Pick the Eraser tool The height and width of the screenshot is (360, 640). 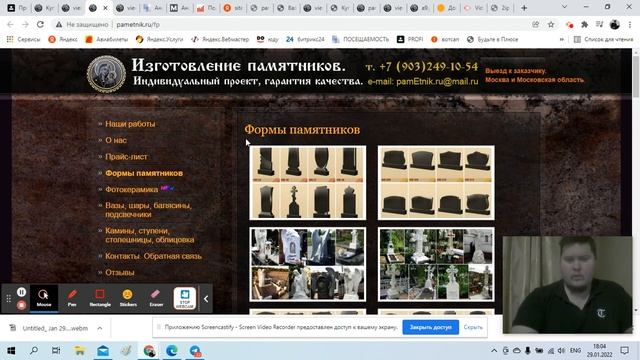(156, 298)
